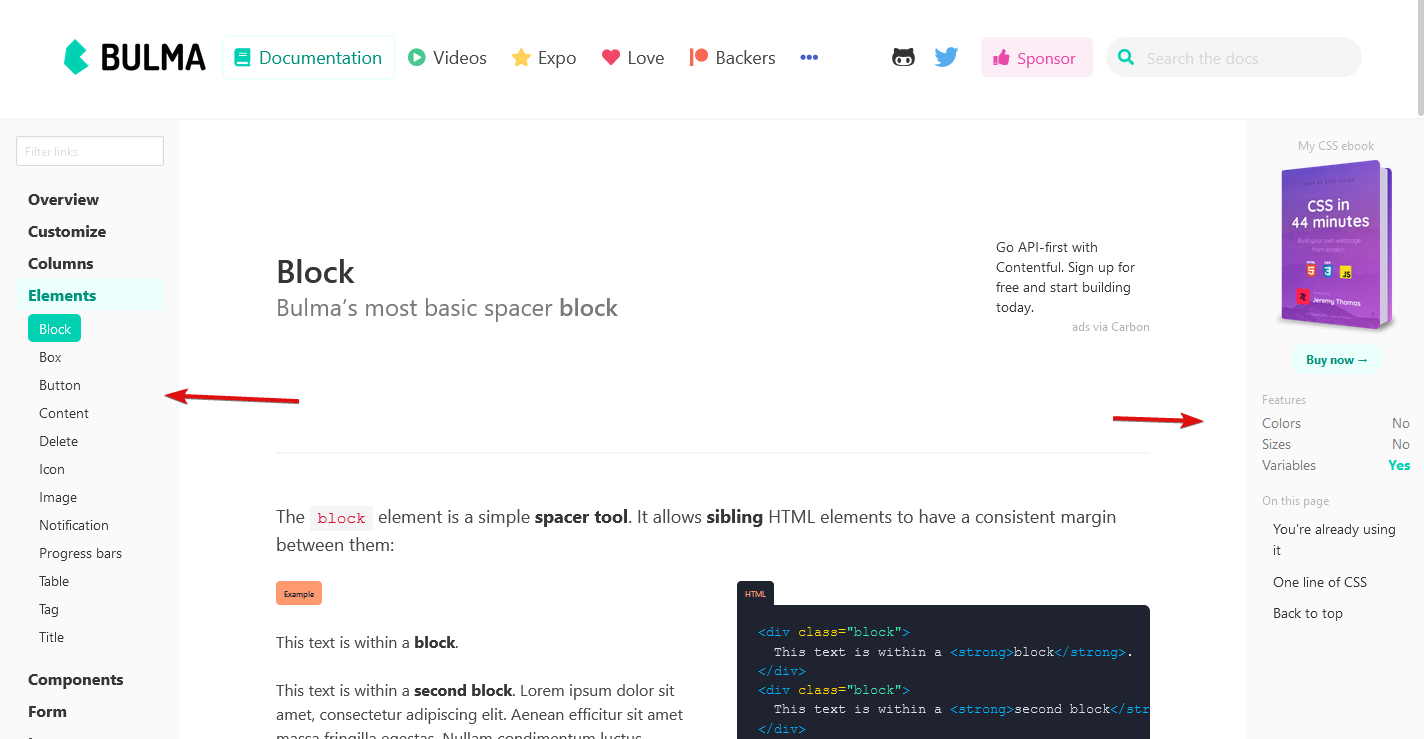Click the flag icon next to Backers
This screenshot has height=739, width=1424.
[697, 57]
